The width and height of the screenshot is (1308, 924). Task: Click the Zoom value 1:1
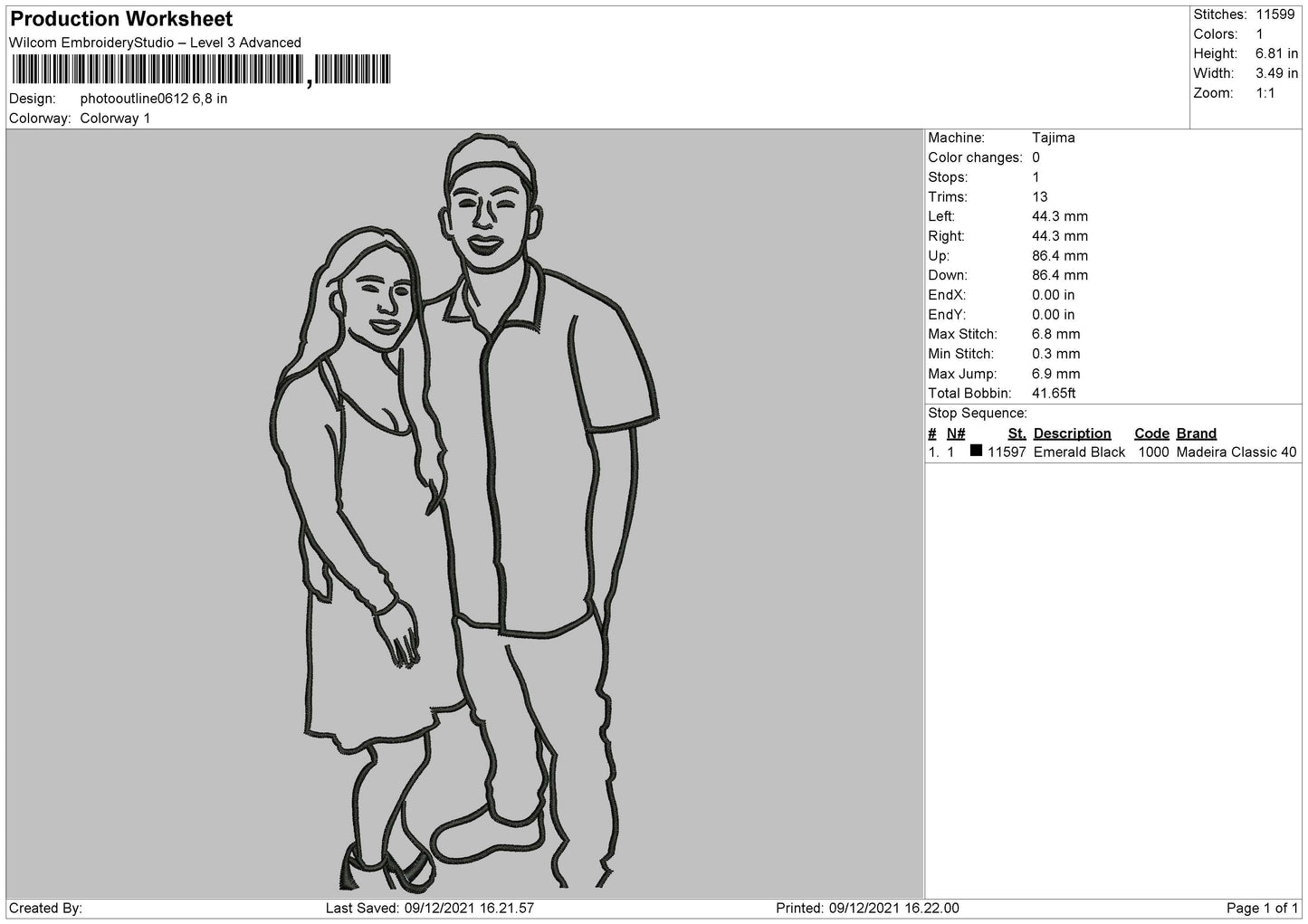tap(1265, 93)
